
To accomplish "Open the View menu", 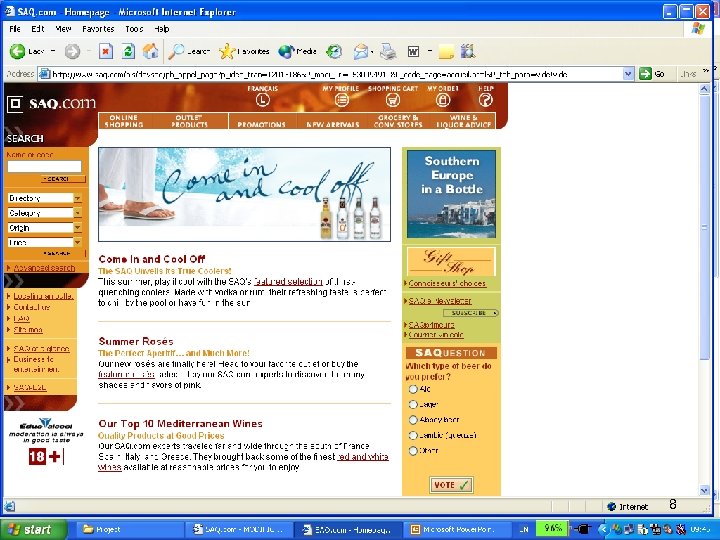I will click(63, 29).
